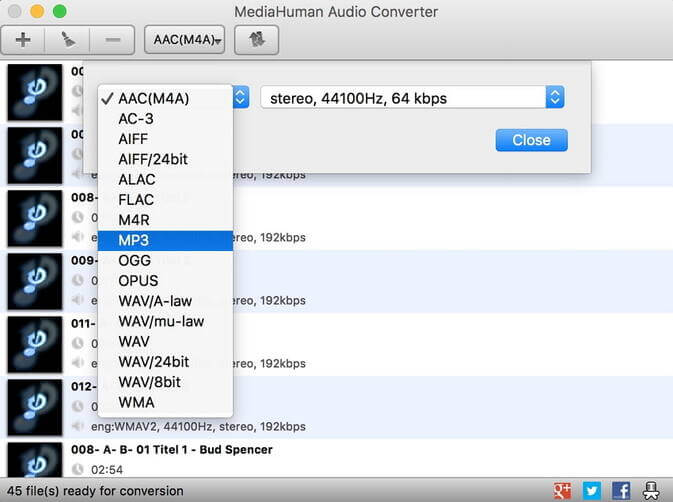Click eng:WMAV2, 44100Hz, stereo, 192kbps info line
The height and width of the screenshot is (502, 673).
click(198, 426)
